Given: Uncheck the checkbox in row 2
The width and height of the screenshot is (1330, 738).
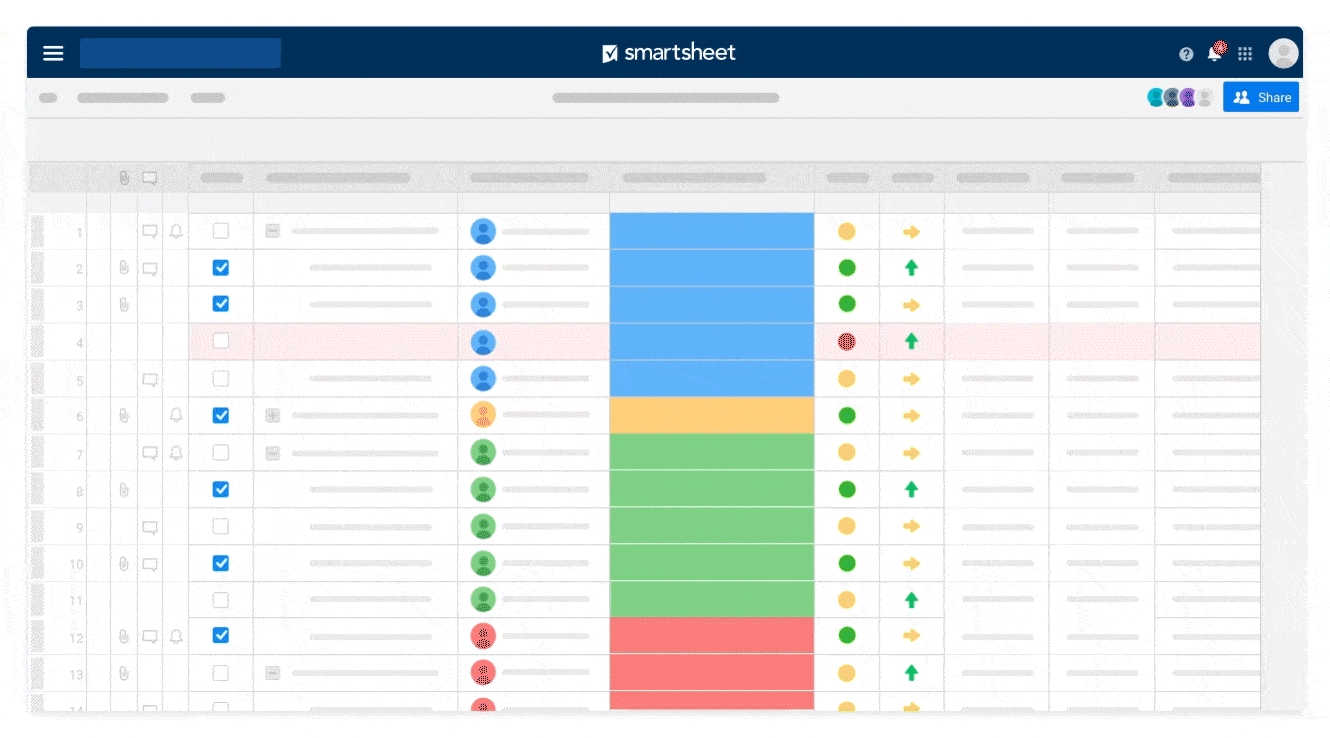Looking at the screenshot, I should [221, 268].
